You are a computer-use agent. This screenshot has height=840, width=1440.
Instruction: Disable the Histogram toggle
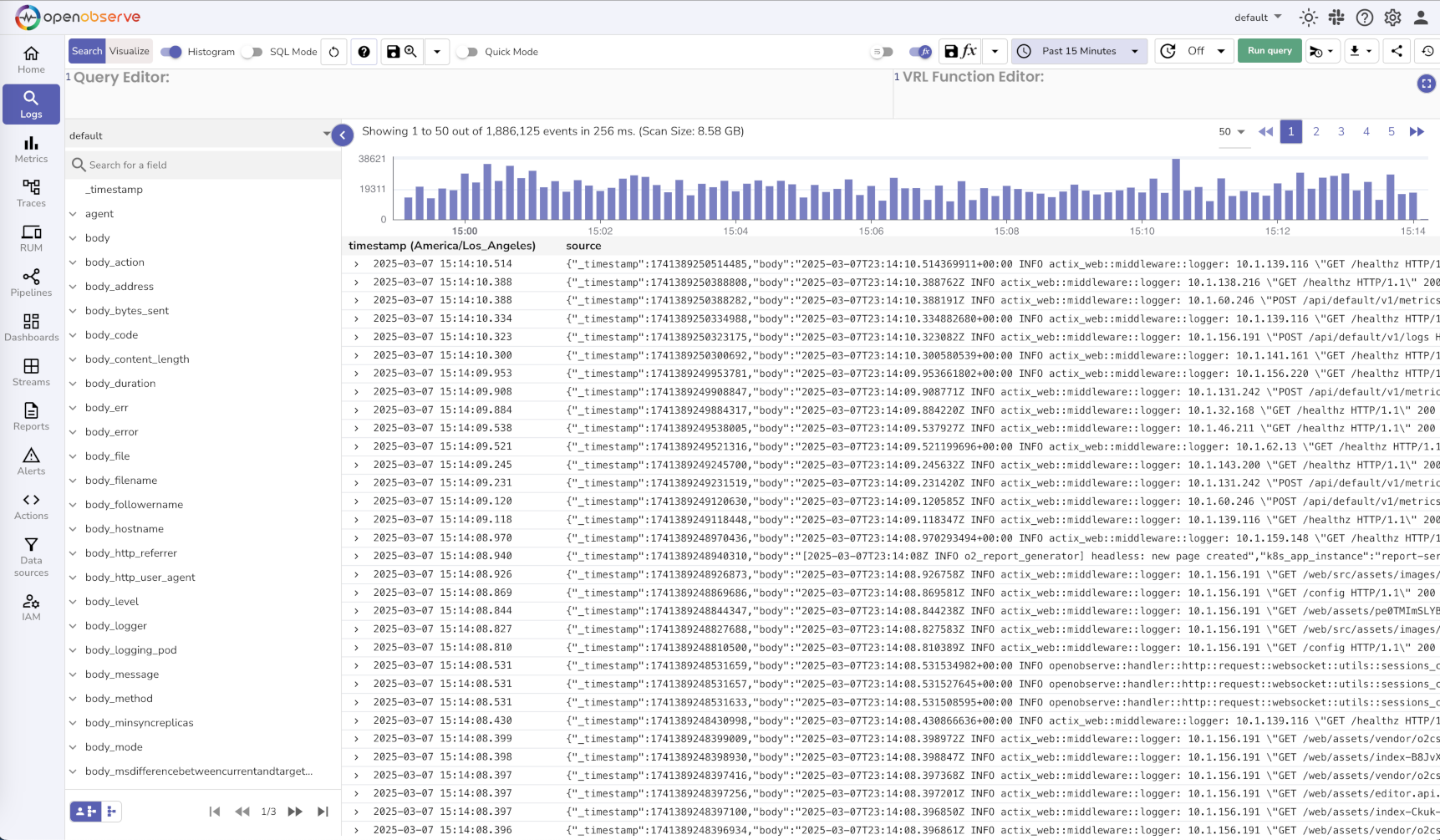pyautogui.click(x=170, y=52)
